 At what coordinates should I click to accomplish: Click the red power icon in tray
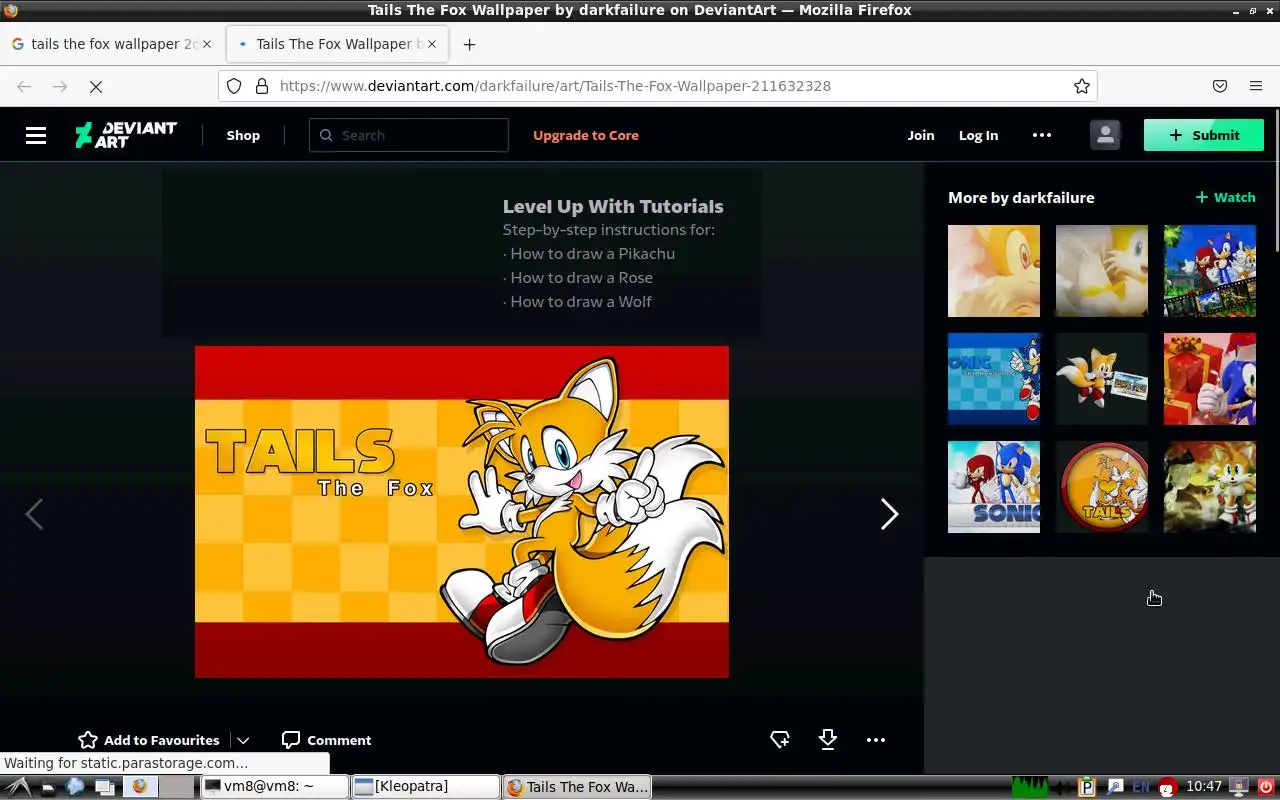[1266, 787]
